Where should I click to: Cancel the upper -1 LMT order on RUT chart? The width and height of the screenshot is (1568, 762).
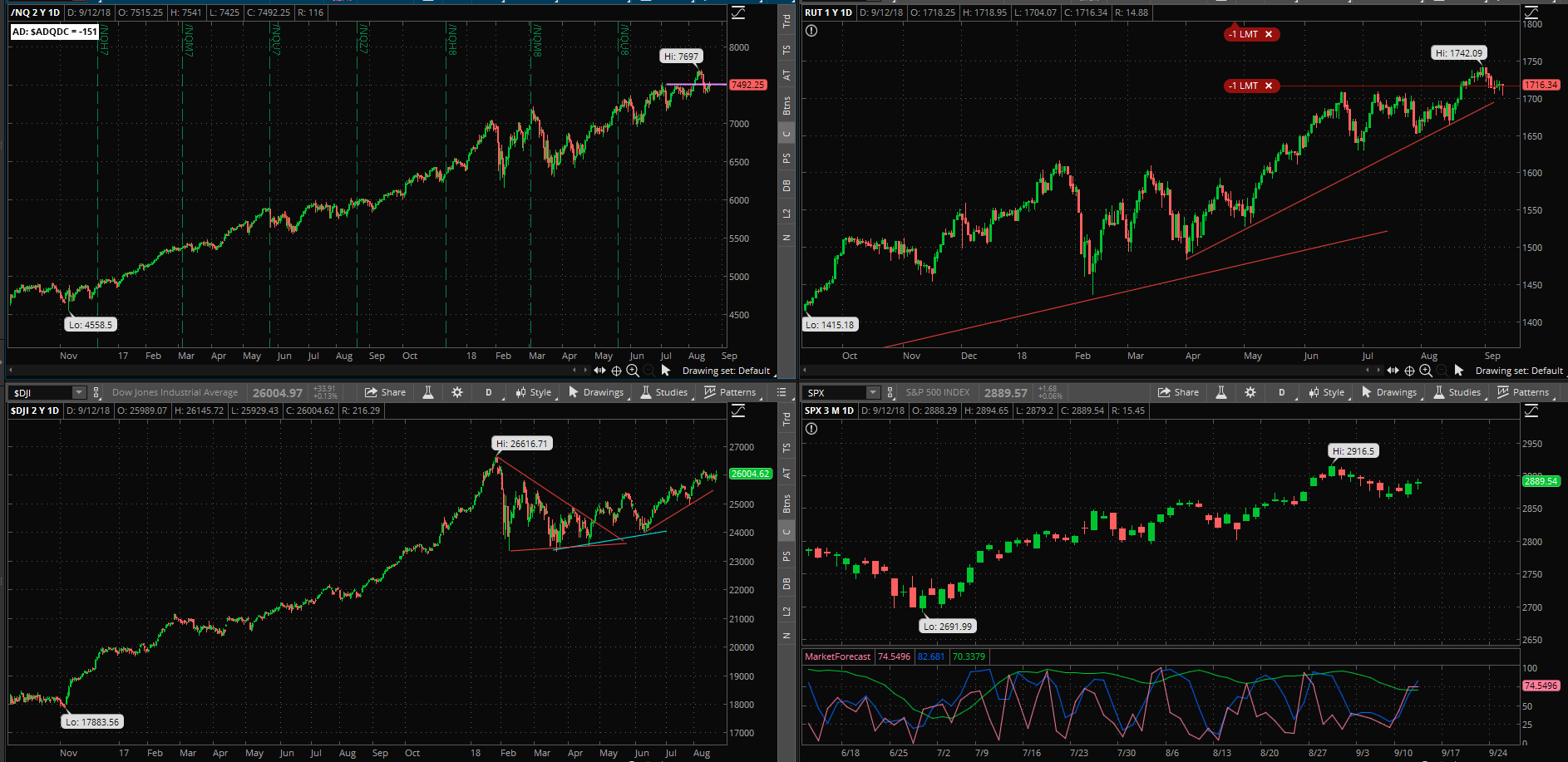1269,34
